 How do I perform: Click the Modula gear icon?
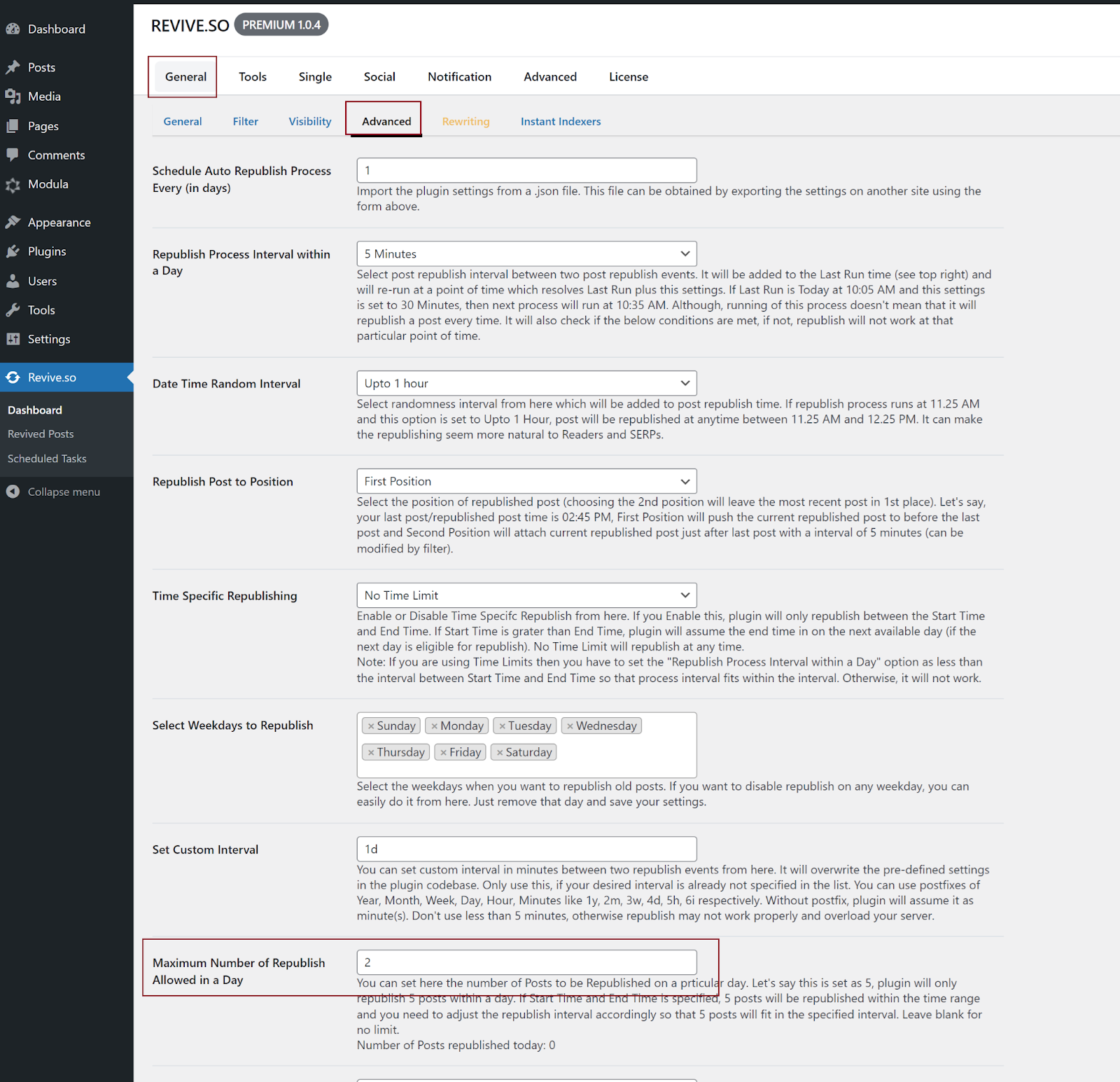[13, 185]
